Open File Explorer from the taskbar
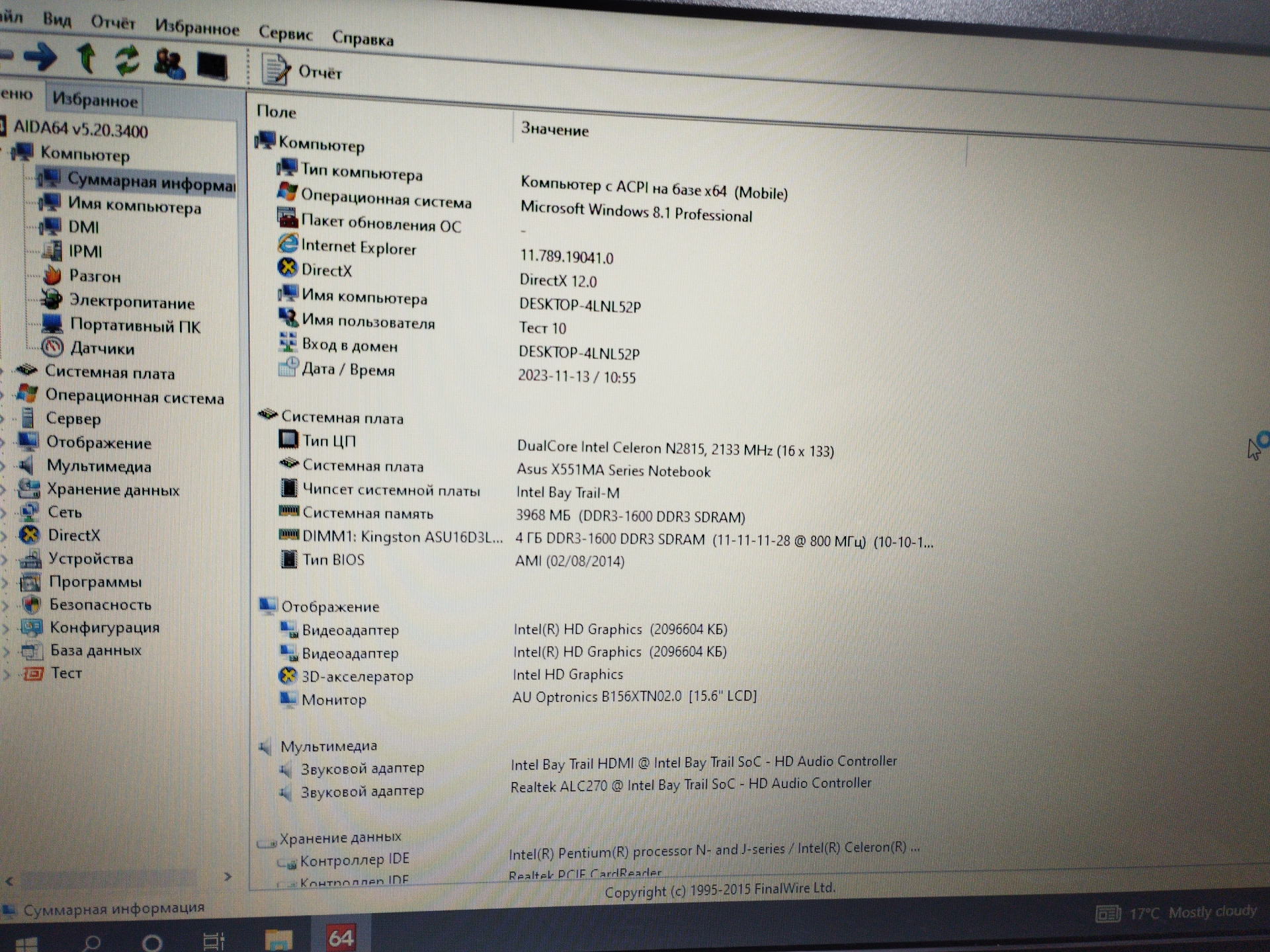This screenshot has width=1270, height=952. (278, 940)
